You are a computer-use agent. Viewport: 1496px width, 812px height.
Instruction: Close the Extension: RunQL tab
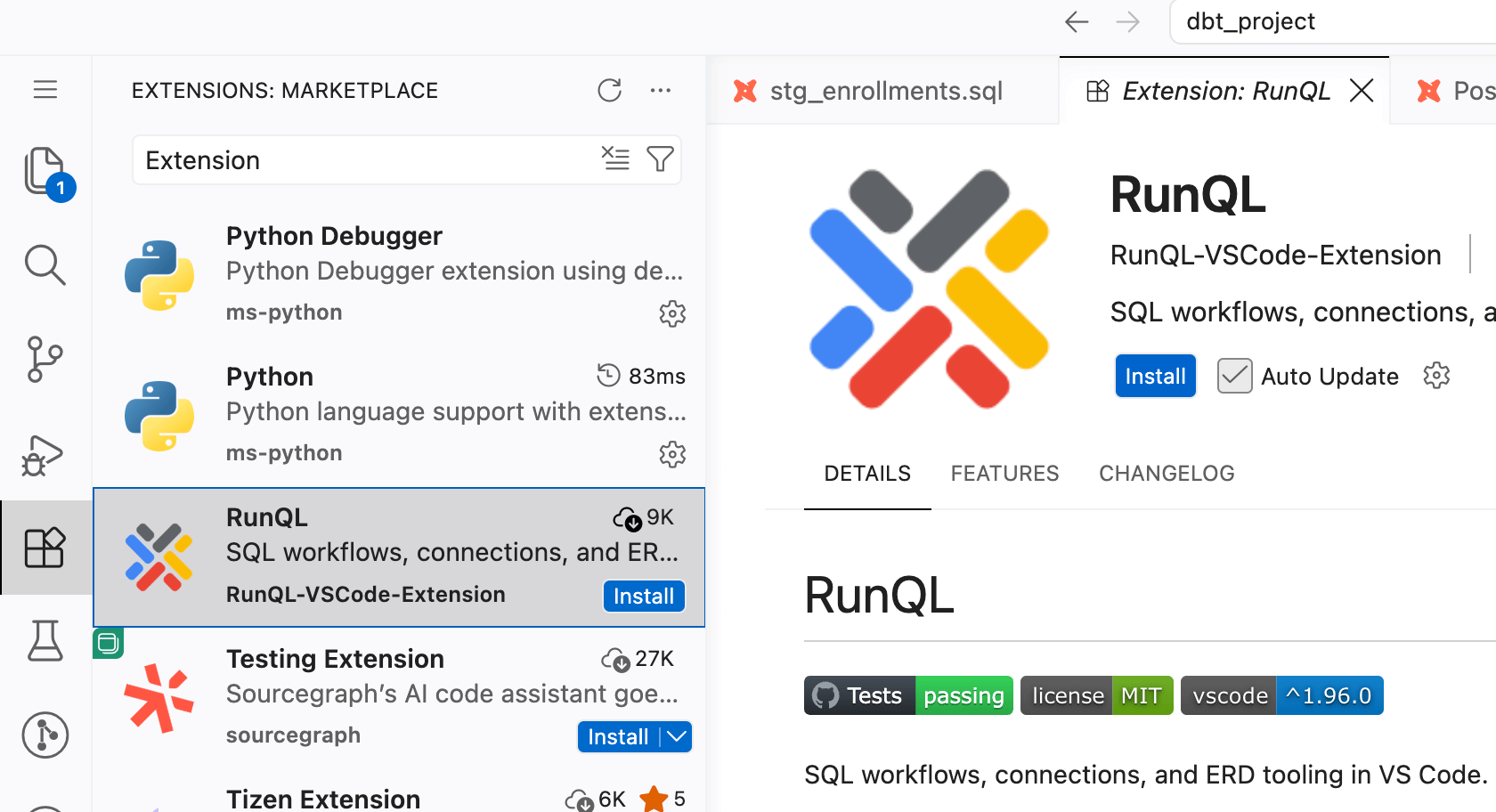[x=1362, y=90]
